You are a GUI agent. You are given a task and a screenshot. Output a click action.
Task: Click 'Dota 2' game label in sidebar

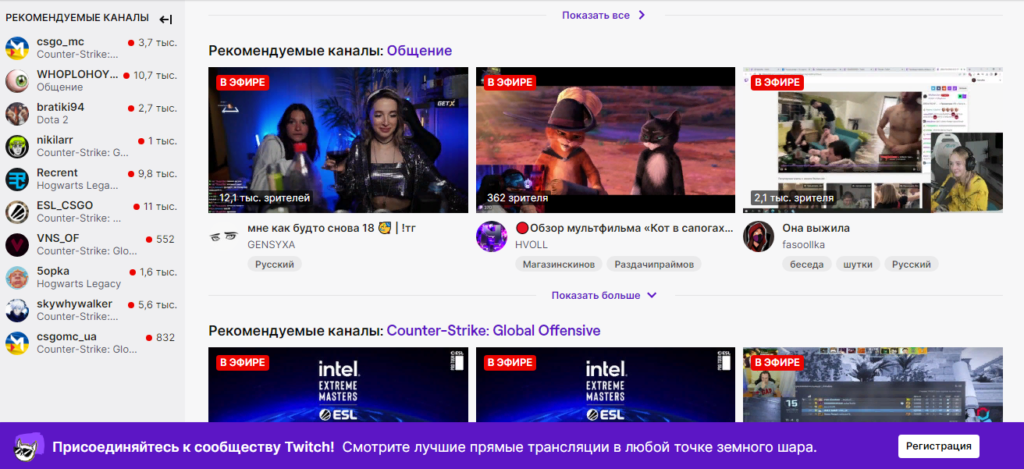[x=52, y=120]
